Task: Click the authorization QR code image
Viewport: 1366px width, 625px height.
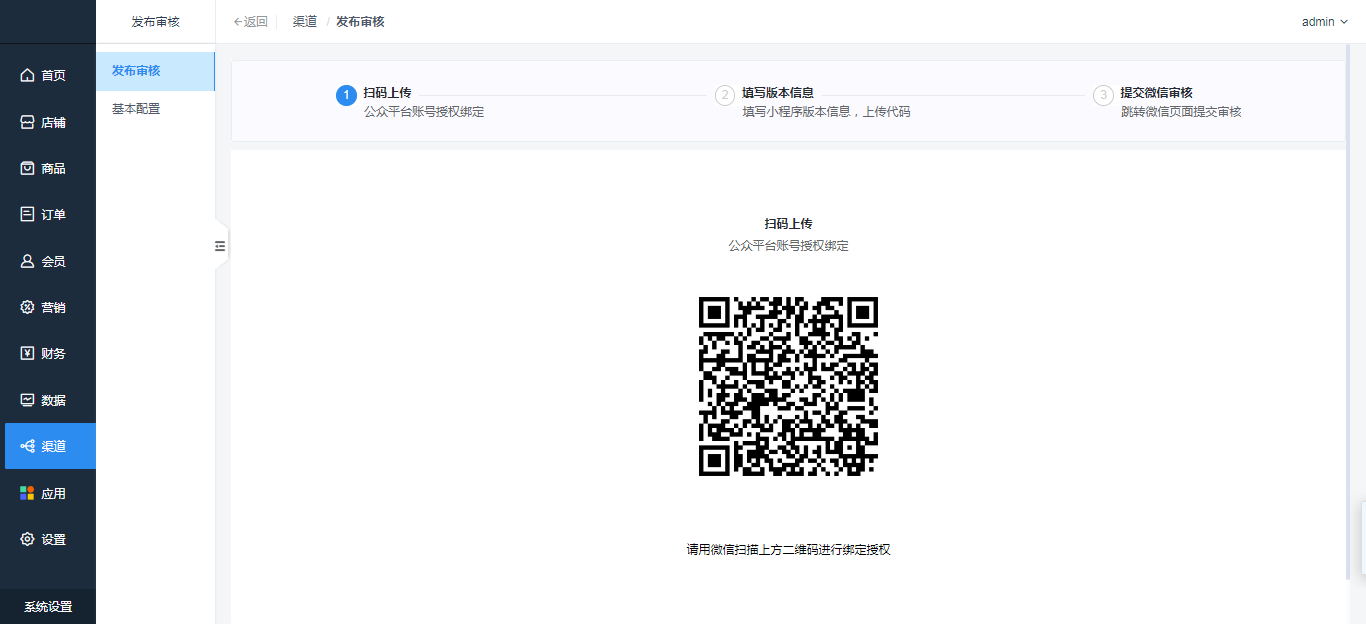Action: pos(788,386)
